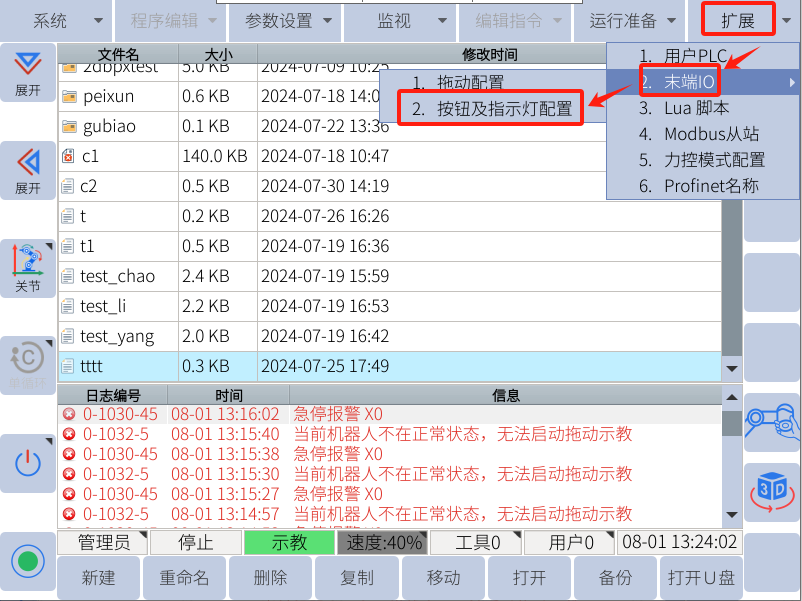The height and width of the screenshot is (601, 802).
Task: Select the 关节 joint coordinate icon
Action: 27,267
